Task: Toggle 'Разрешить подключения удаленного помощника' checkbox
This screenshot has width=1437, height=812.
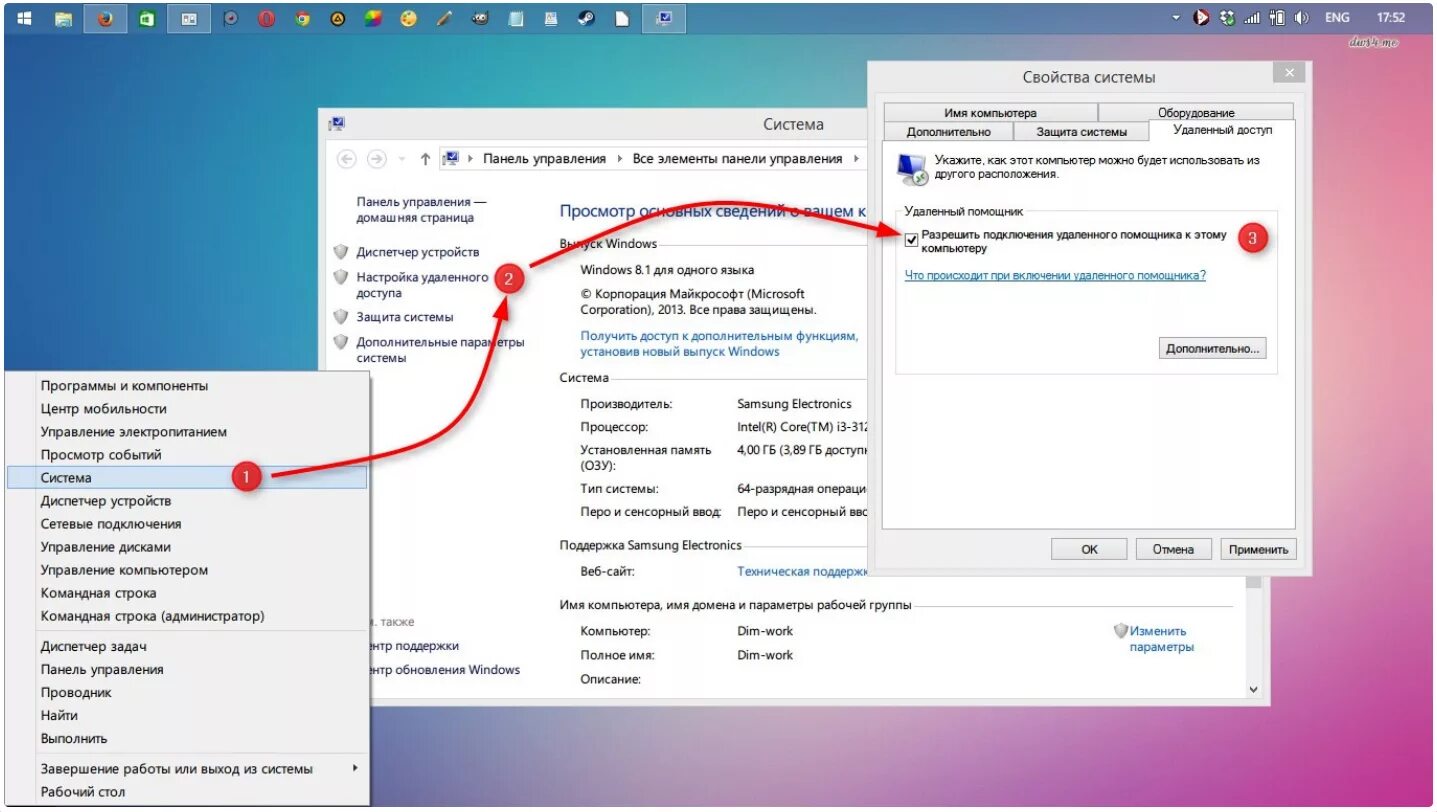Action: pyautogui.click(x=911, y=240)
